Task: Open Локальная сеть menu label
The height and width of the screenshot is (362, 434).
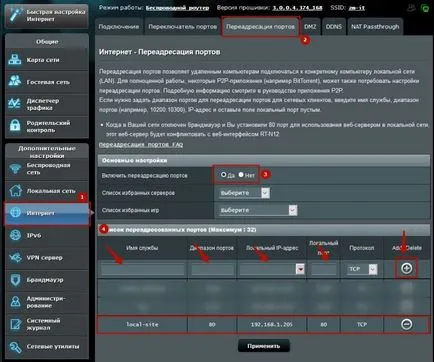Action: pos(51,191)
